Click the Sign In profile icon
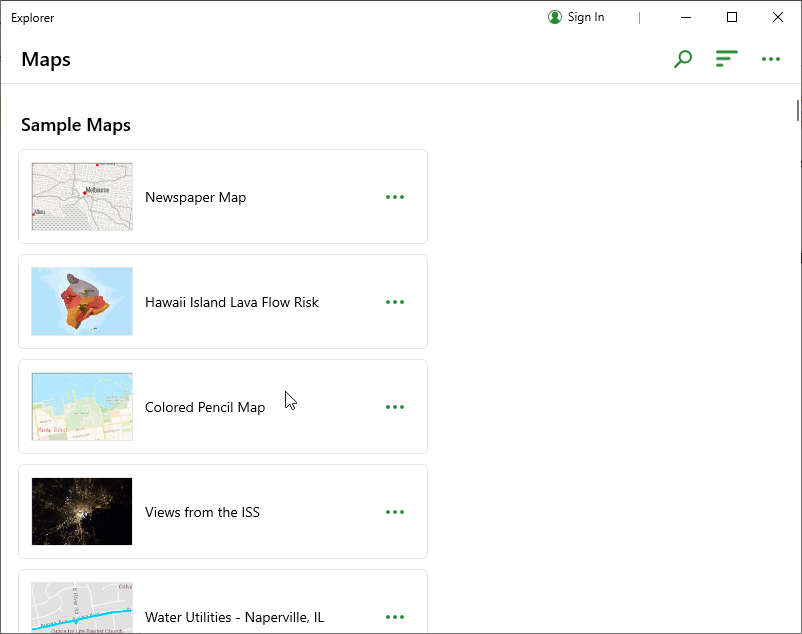 click(x=554, y=17)
